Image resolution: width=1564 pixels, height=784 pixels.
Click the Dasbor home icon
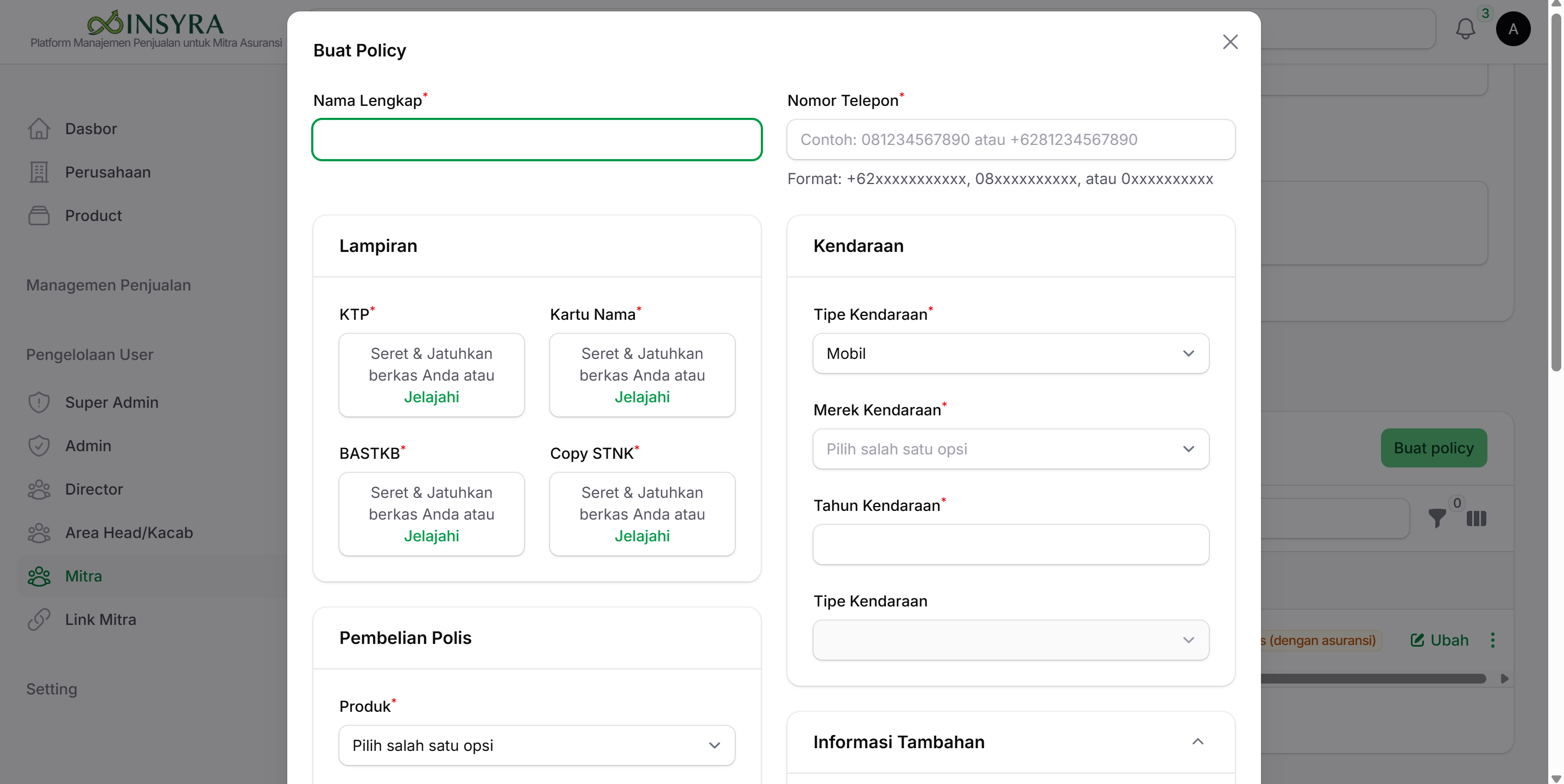click(39, 129)
